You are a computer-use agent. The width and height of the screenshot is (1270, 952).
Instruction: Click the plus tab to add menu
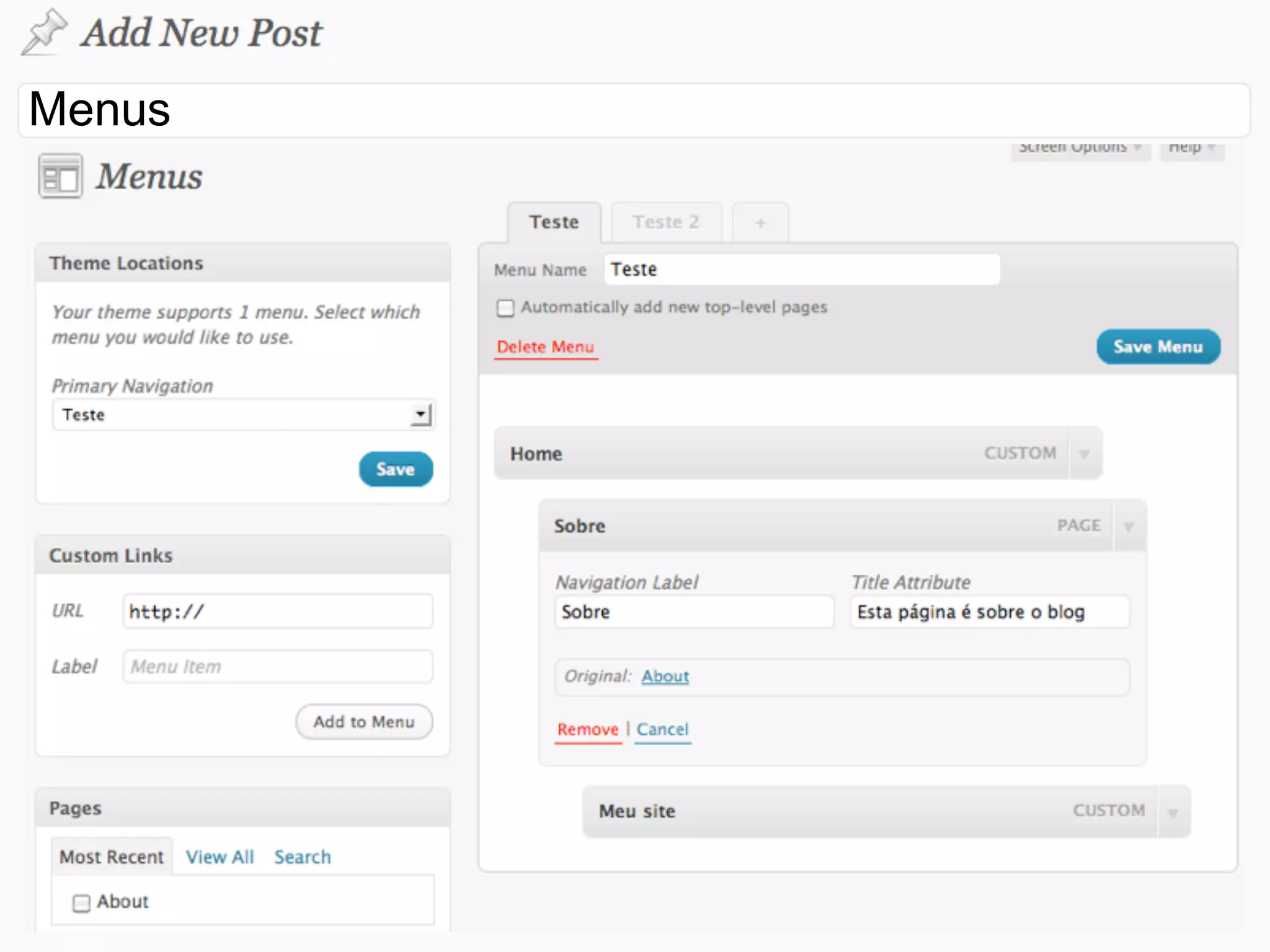pyautogui.click(x=760, y=223)
